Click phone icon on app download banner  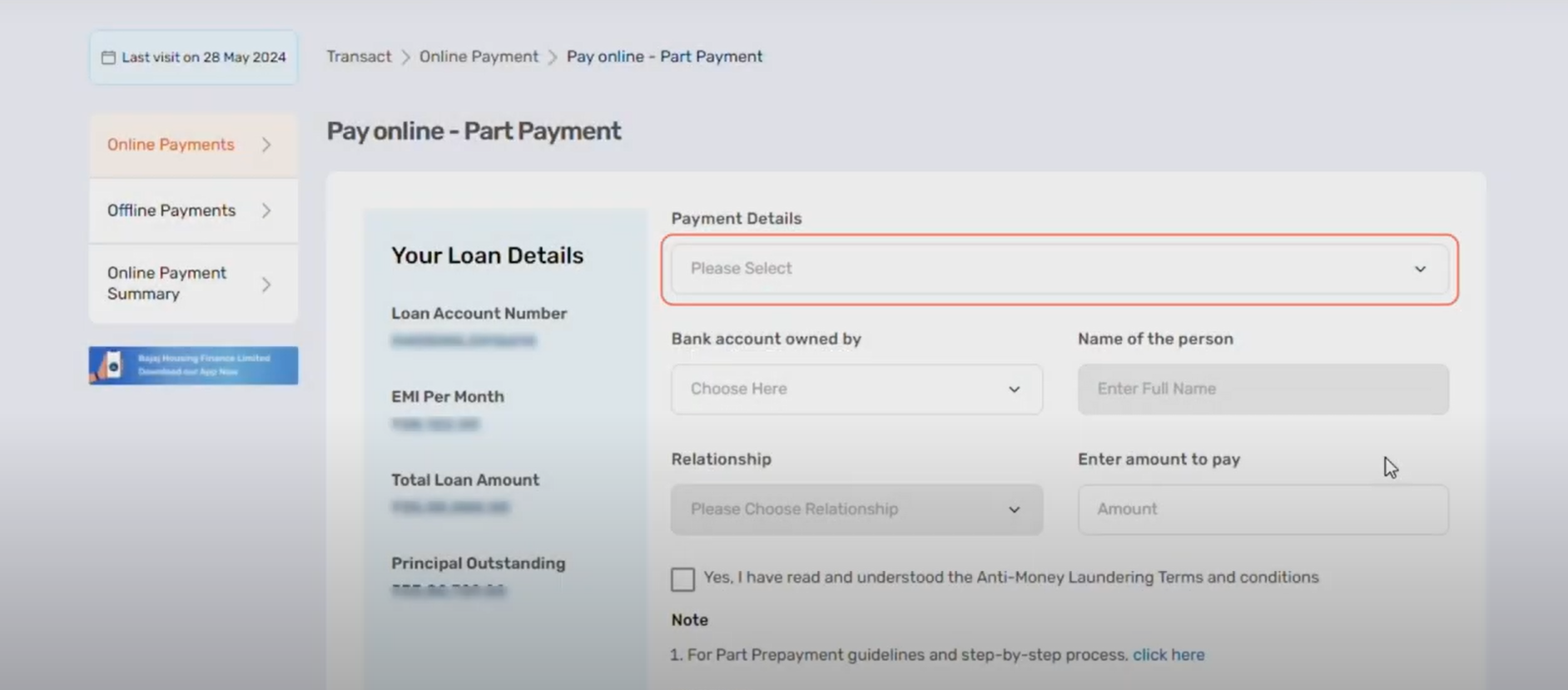tap(112, 365)
